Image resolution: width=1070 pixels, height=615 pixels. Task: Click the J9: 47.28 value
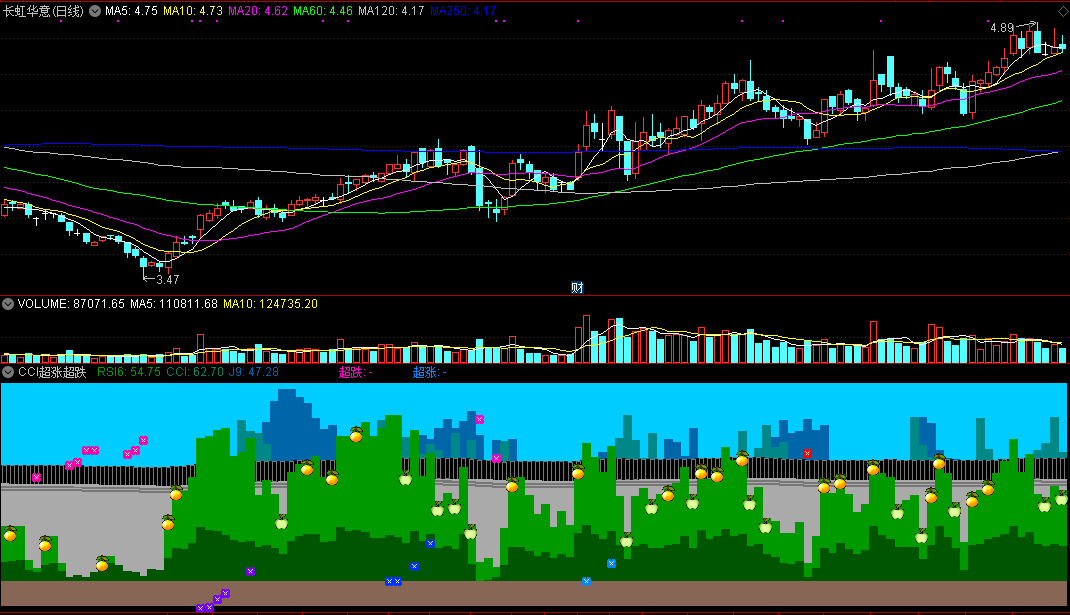point(254,372)
